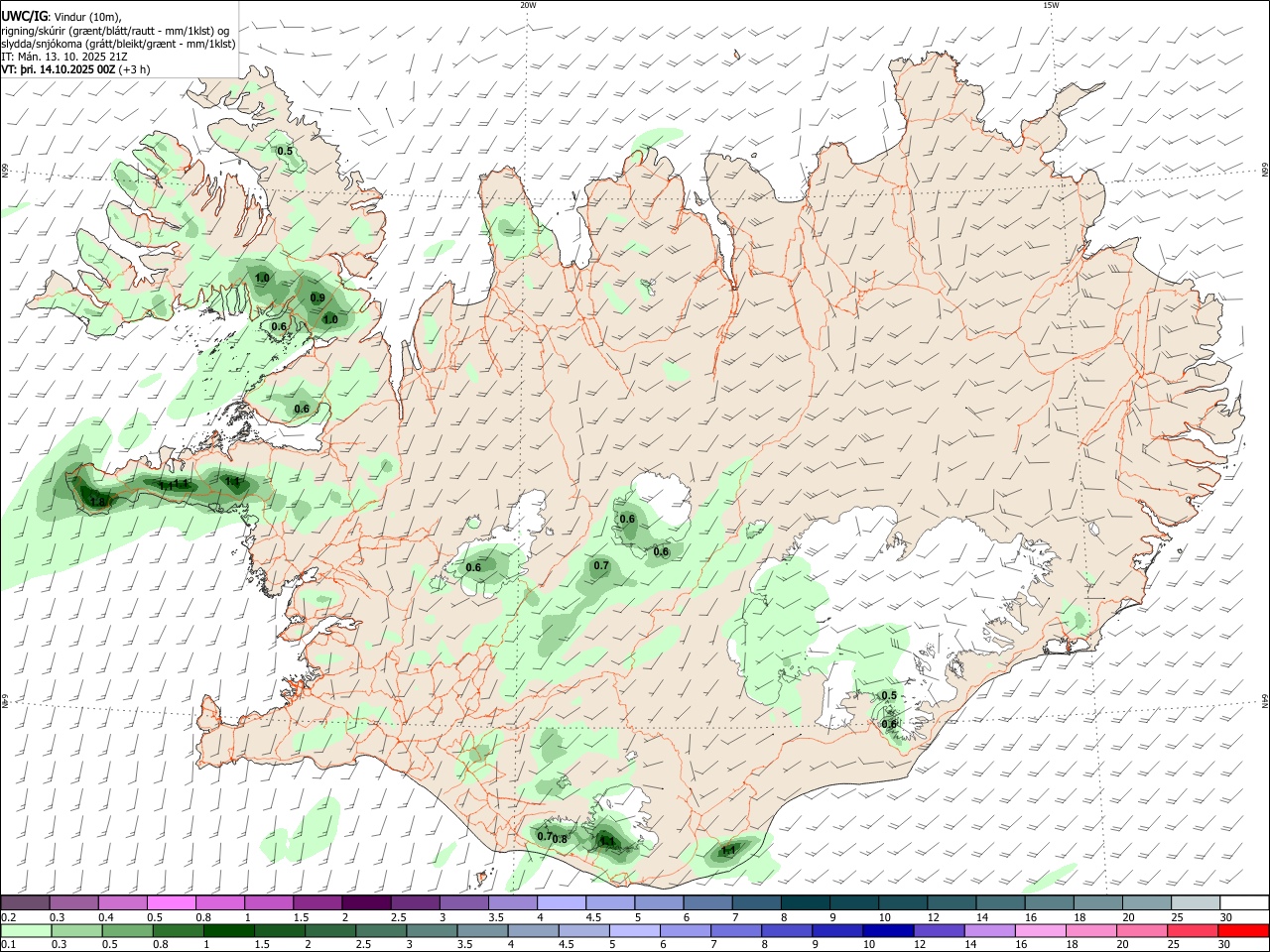Image resolution: width=1270 pixels, height=952 pixels.
Task: Pick the grey-green 3–3.5 rain legend swatch
Action: [x=432, y=931]
